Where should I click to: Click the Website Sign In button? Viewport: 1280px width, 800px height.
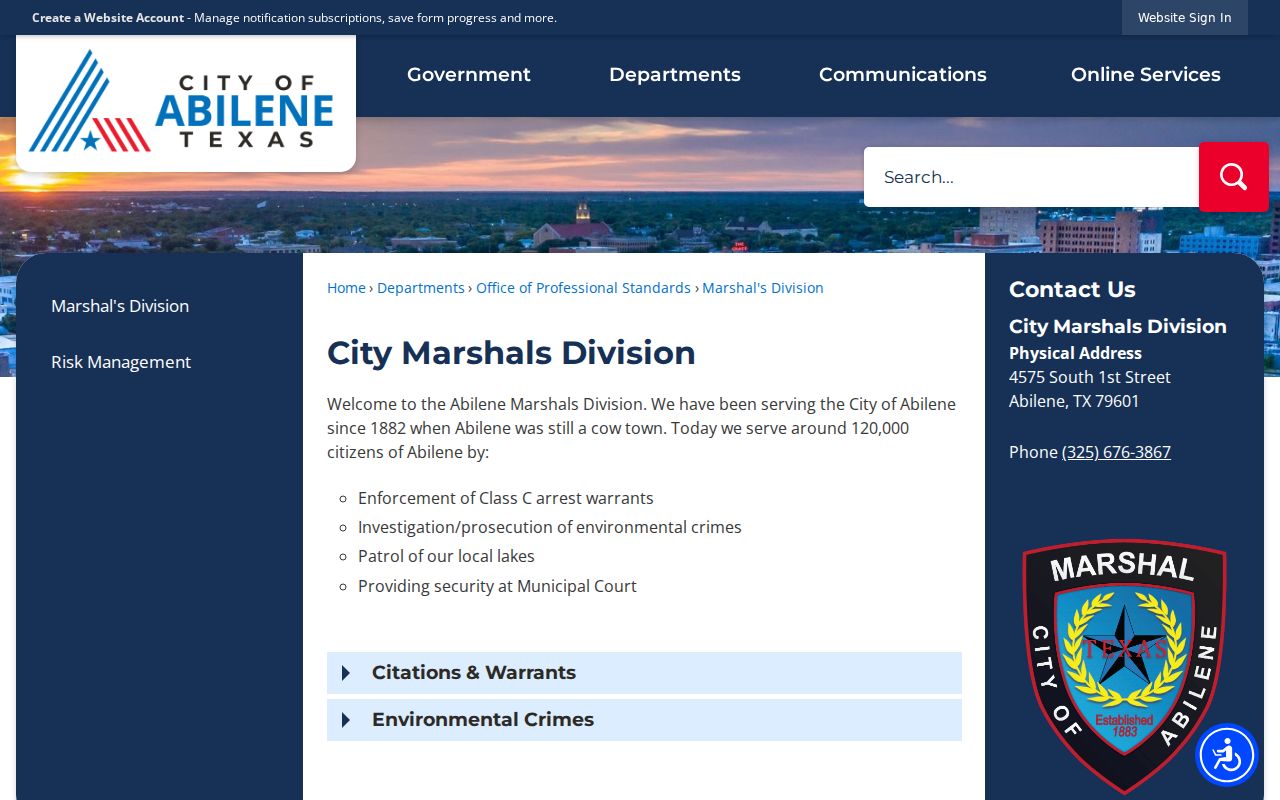coord(1185,18)
